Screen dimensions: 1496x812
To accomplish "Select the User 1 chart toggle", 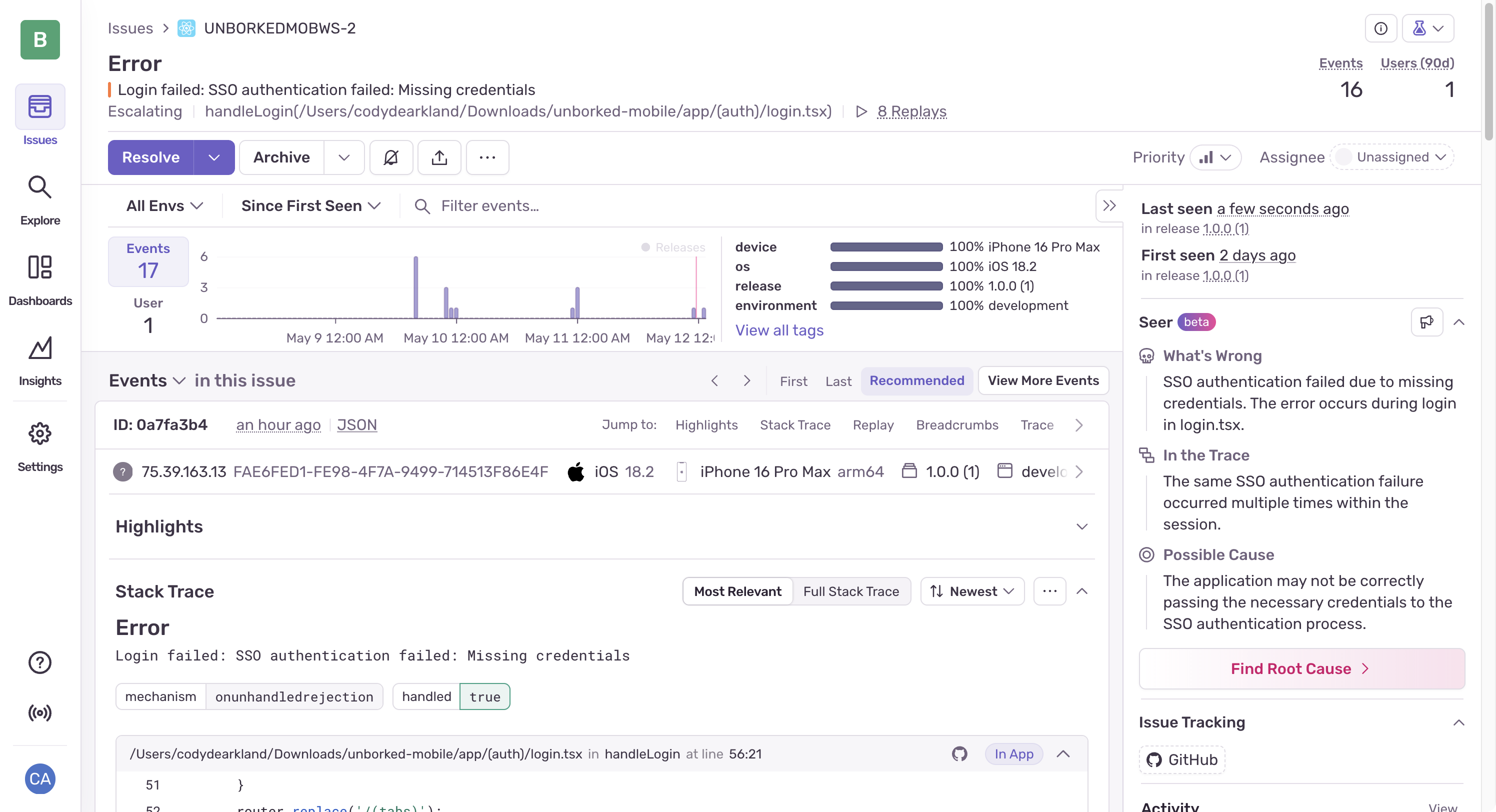I will (148, 315).
